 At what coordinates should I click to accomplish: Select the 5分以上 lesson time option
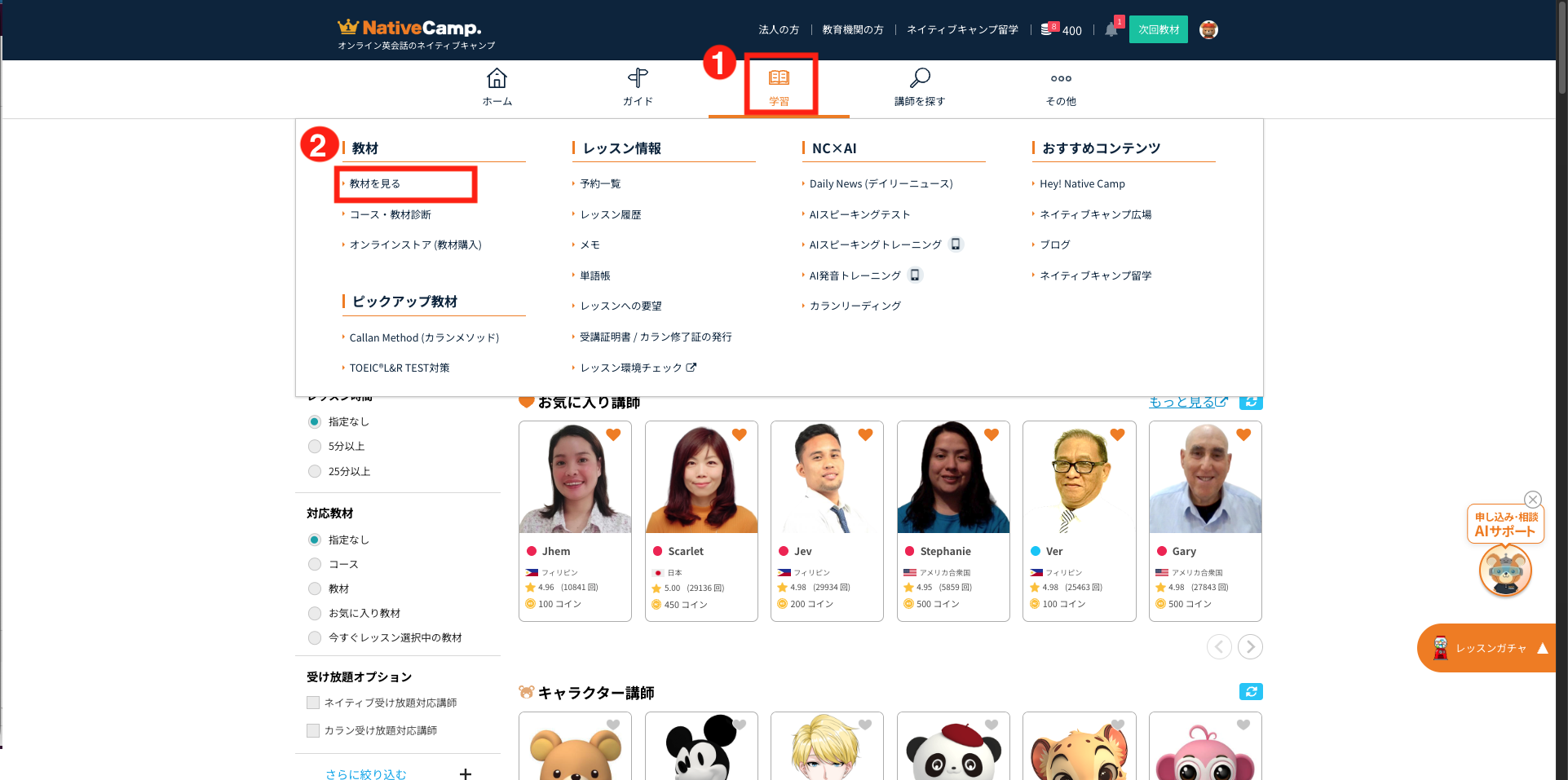315,447
